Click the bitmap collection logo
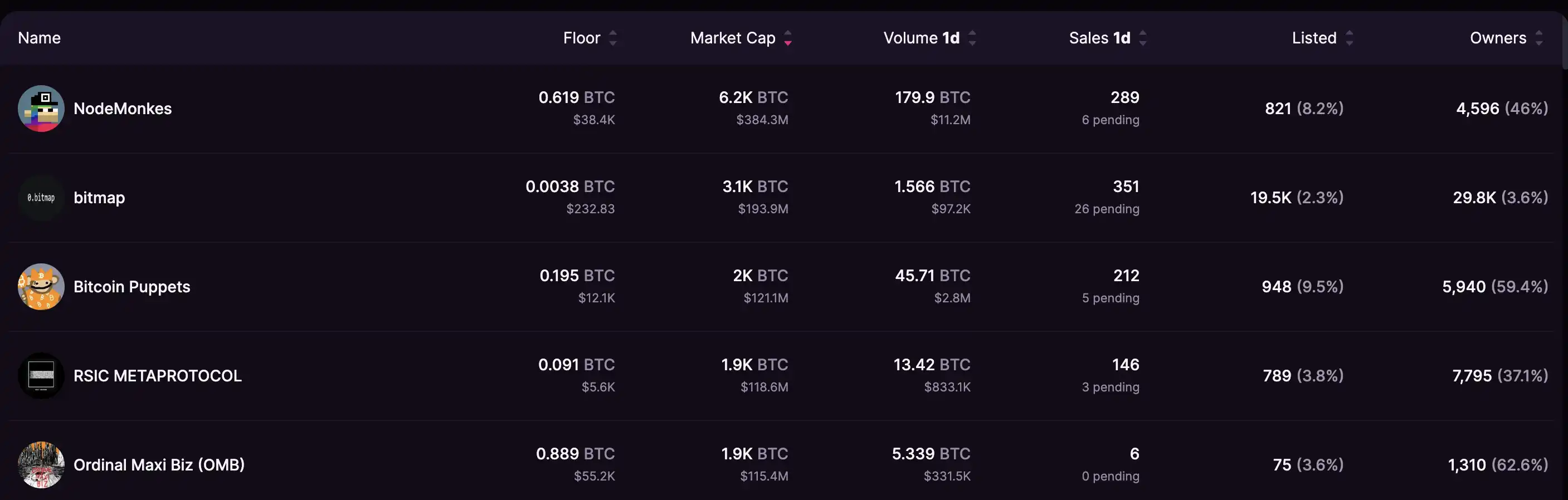 coord(41,198)
